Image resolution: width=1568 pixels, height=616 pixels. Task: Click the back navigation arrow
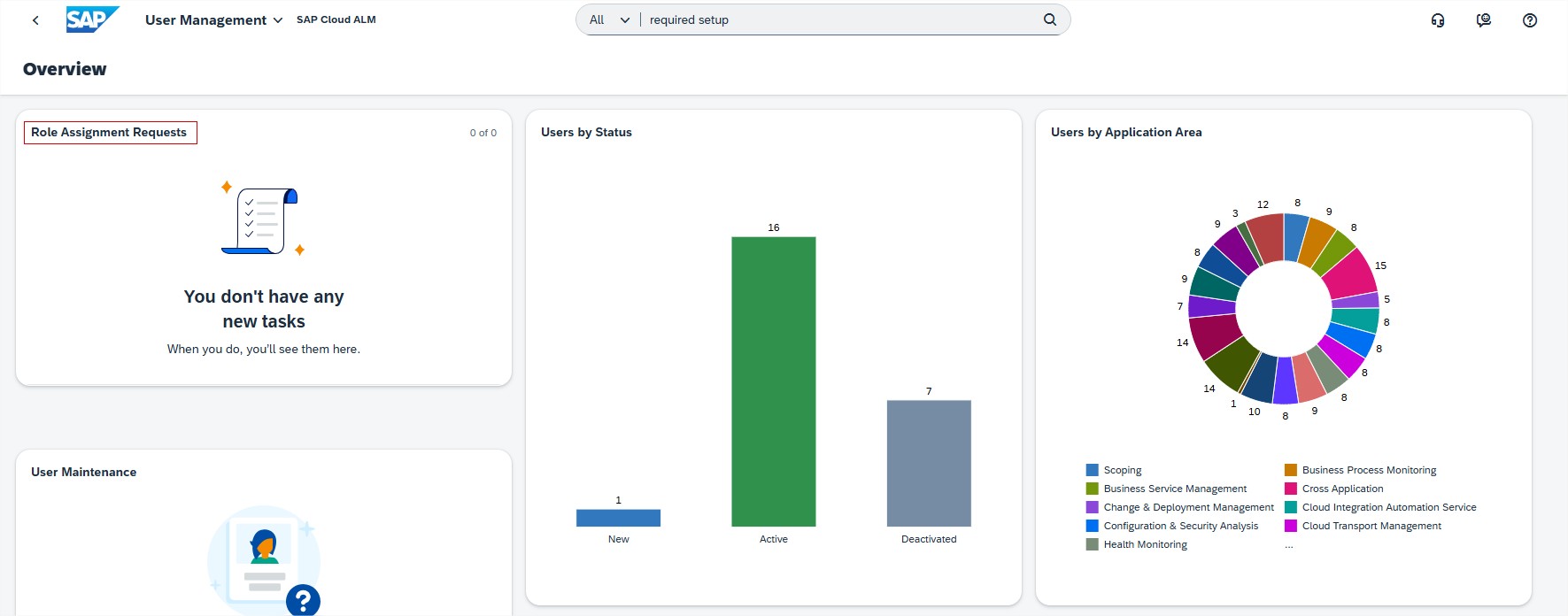35,20
